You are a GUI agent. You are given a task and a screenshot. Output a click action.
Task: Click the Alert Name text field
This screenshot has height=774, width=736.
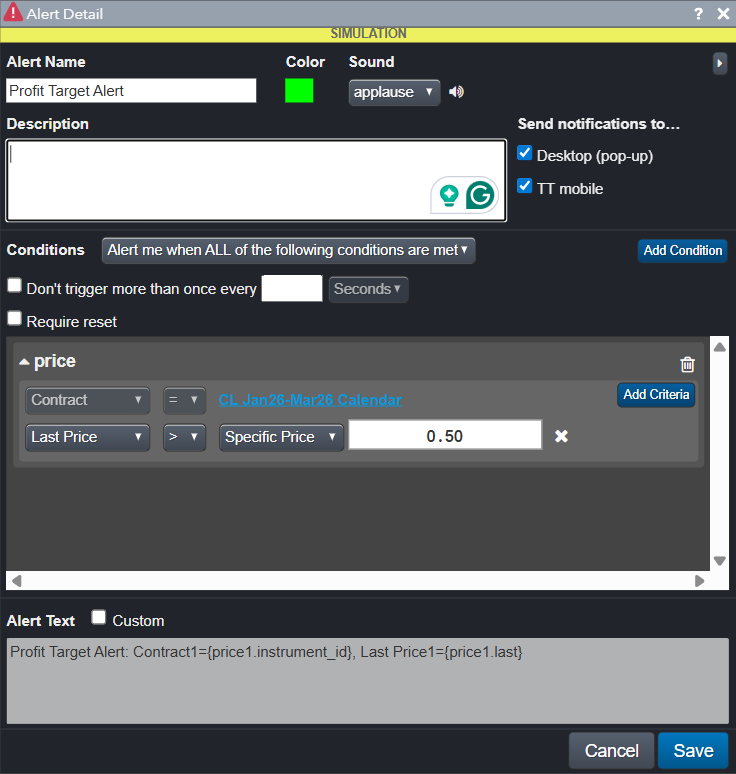pos(131,91)
